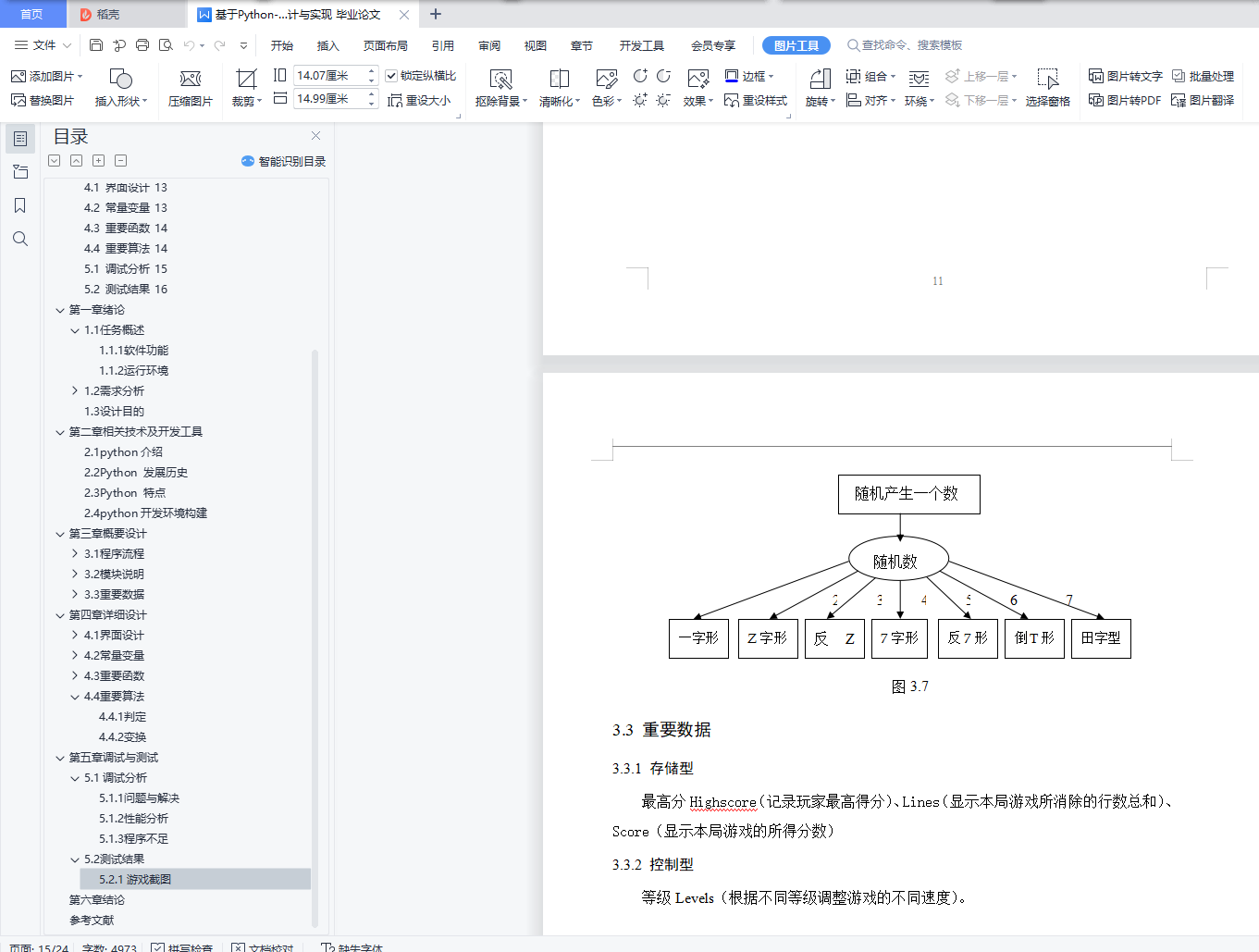1259x952 pixels.
Task: Click the 查找命令、搜索模板 search box
Action: (x=905, y=45)
